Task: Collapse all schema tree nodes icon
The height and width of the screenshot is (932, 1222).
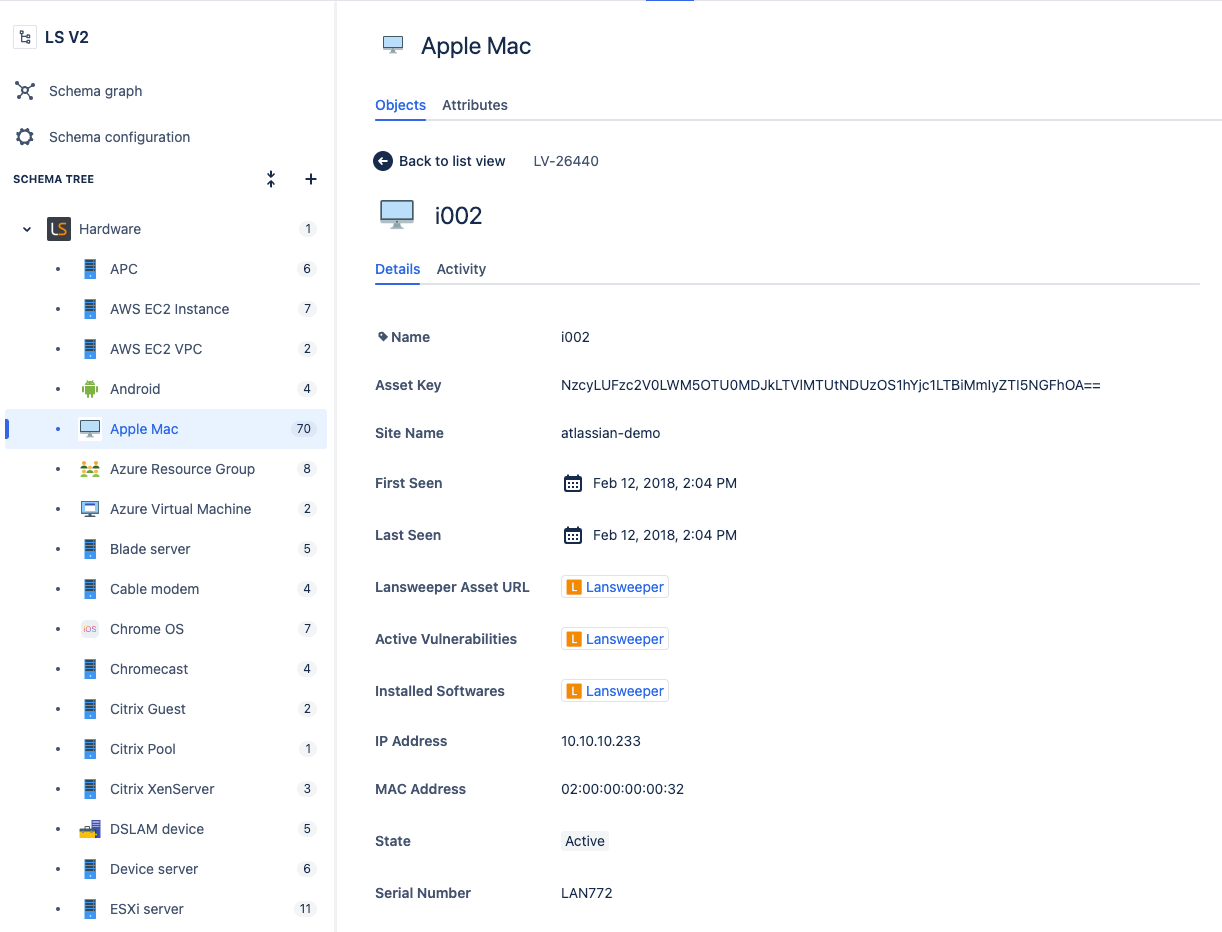Action: 271,179
